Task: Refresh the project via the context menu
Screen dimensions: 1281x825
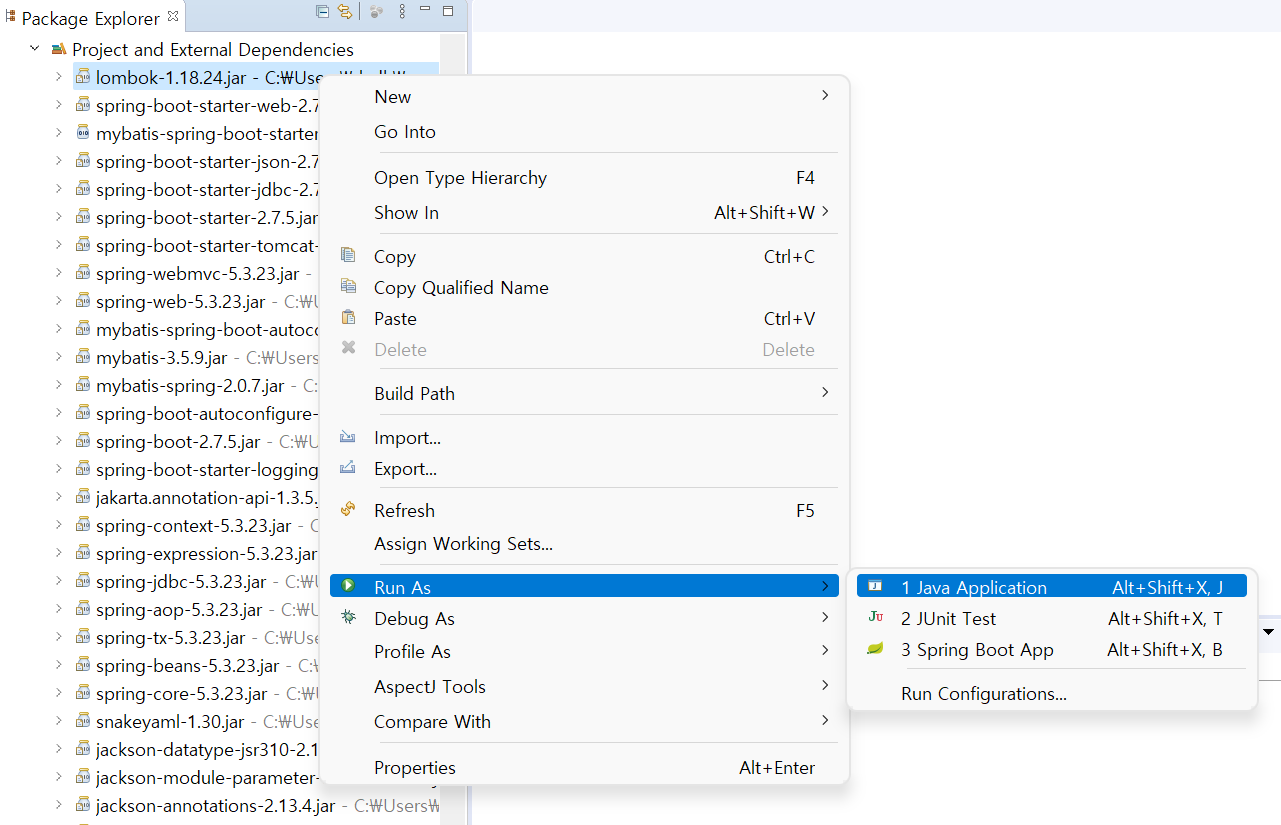Action: tap(405, 510)
